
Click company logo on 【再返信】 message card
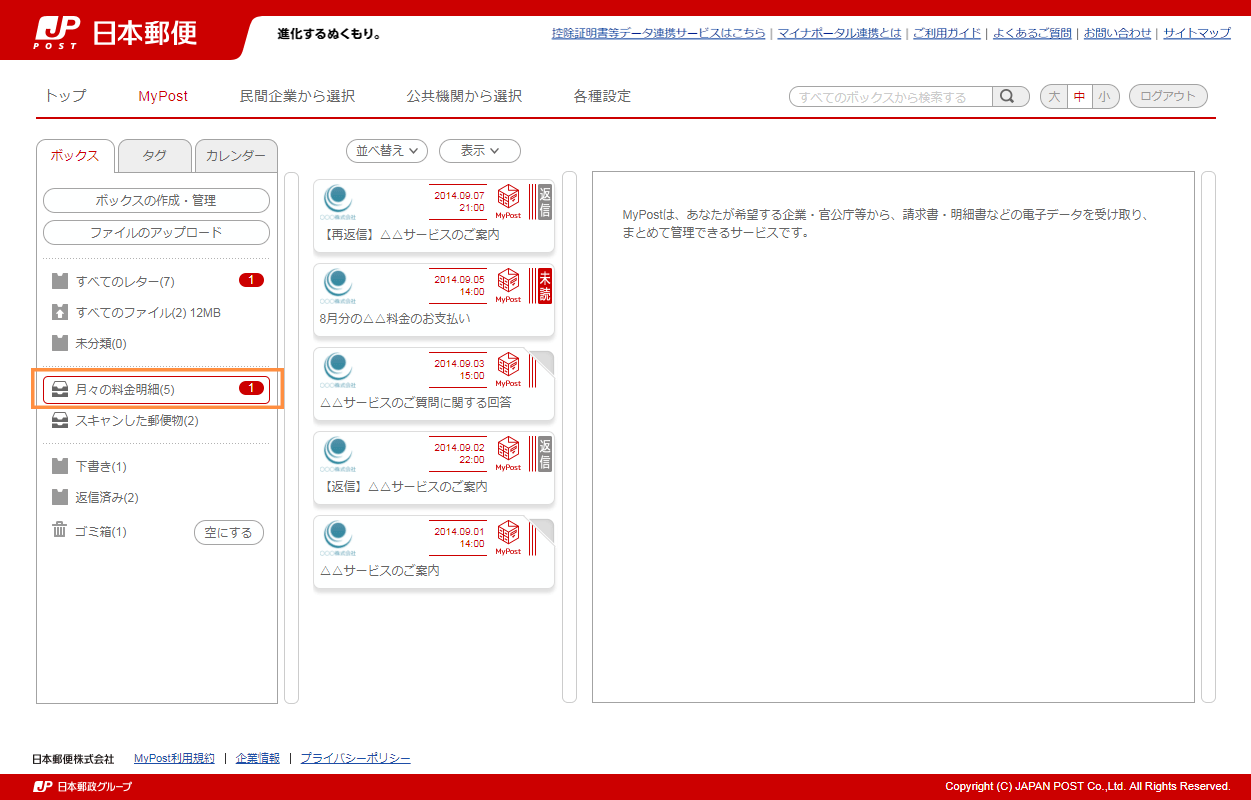[338, 202]
